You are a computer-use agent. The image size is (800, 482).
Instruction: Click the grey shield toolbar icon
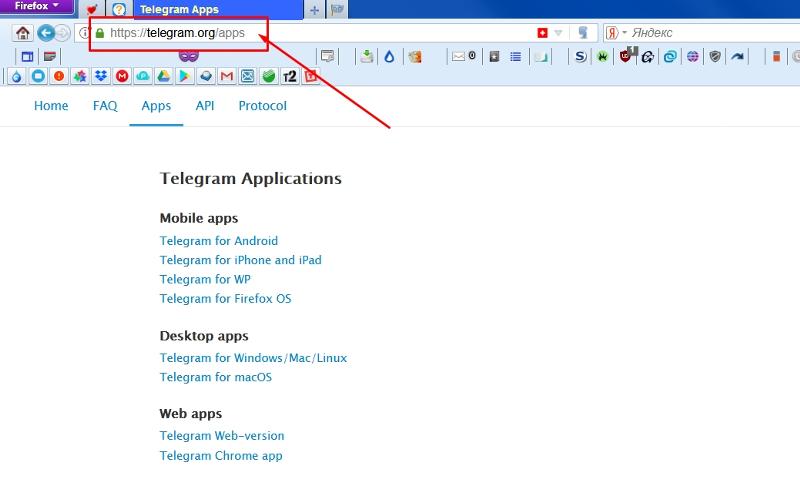(x=715, y=57)
